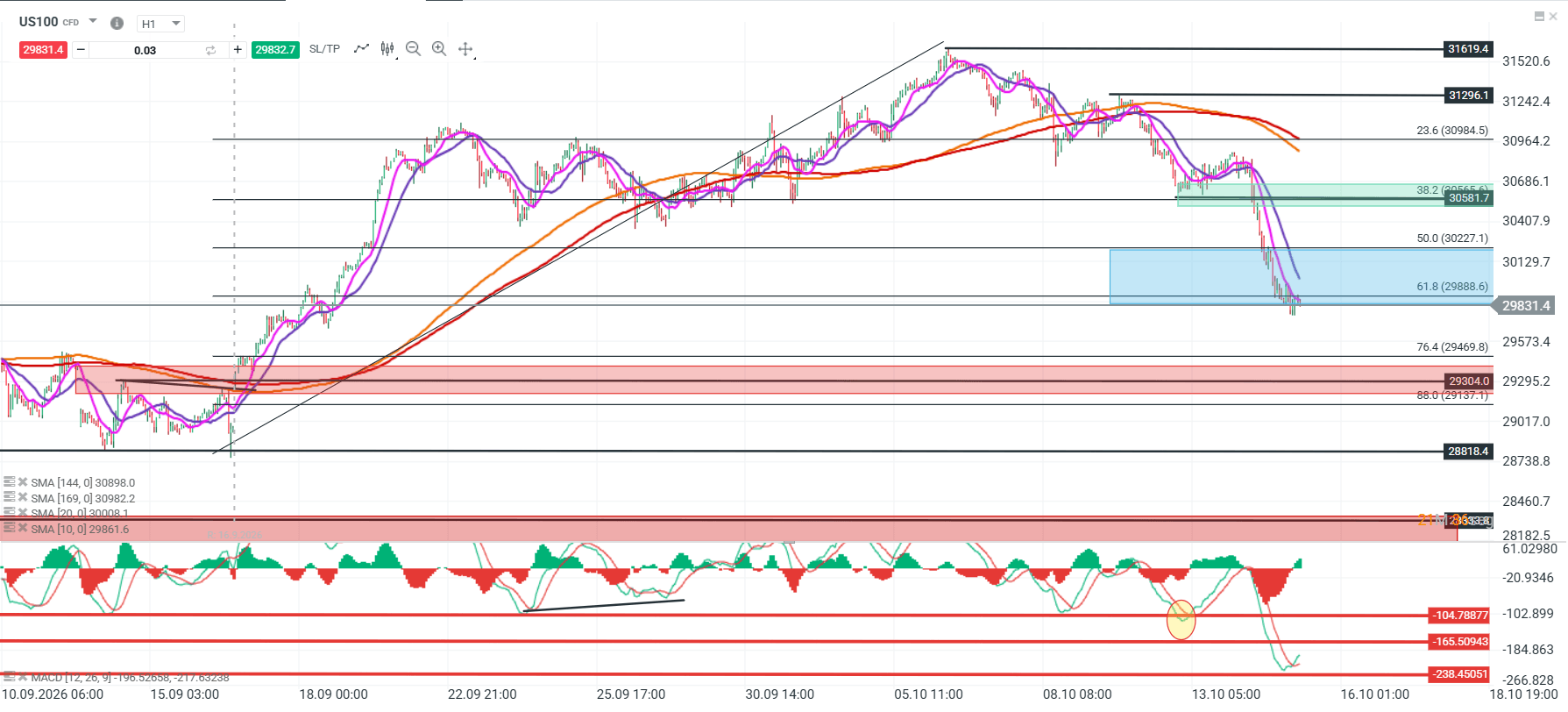Image resolution: width=1568 pixels, height=712 pixels.
Task: Select the 31296.1 horizontal line price label
Action: (1468, 96)
